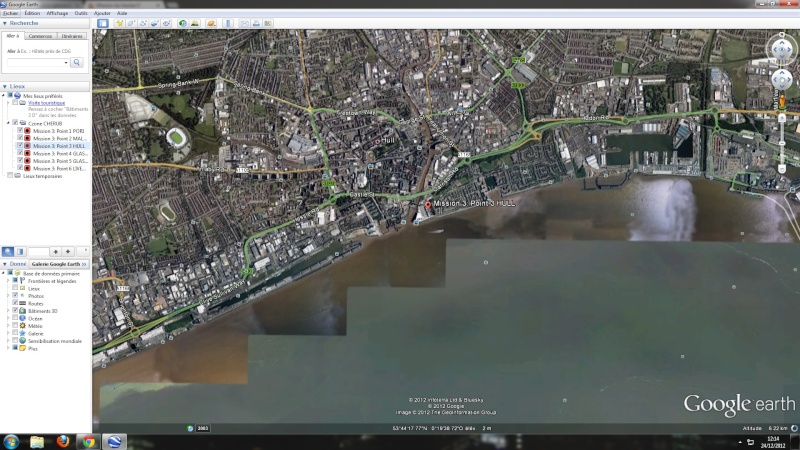Click the look-around compass ring with the eye
The height and width of the screenshot is (450, 800).
coord(782,49)
